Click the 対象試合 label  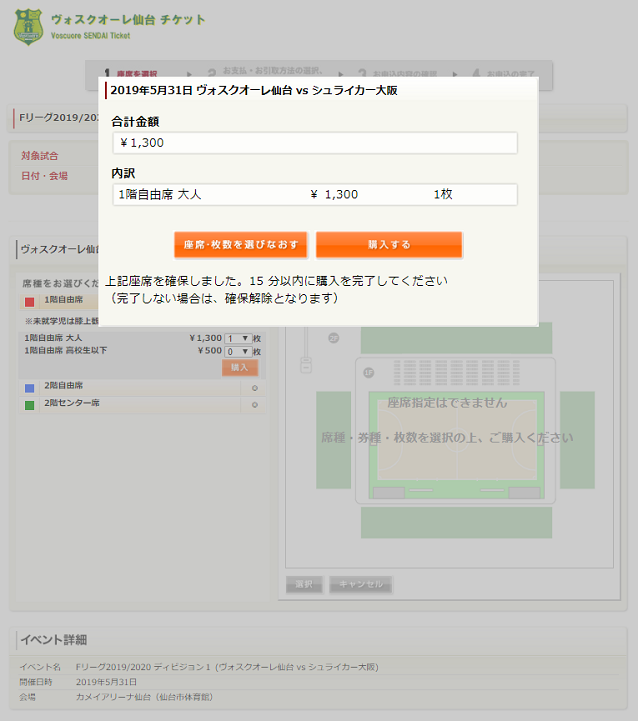[40, 156]
